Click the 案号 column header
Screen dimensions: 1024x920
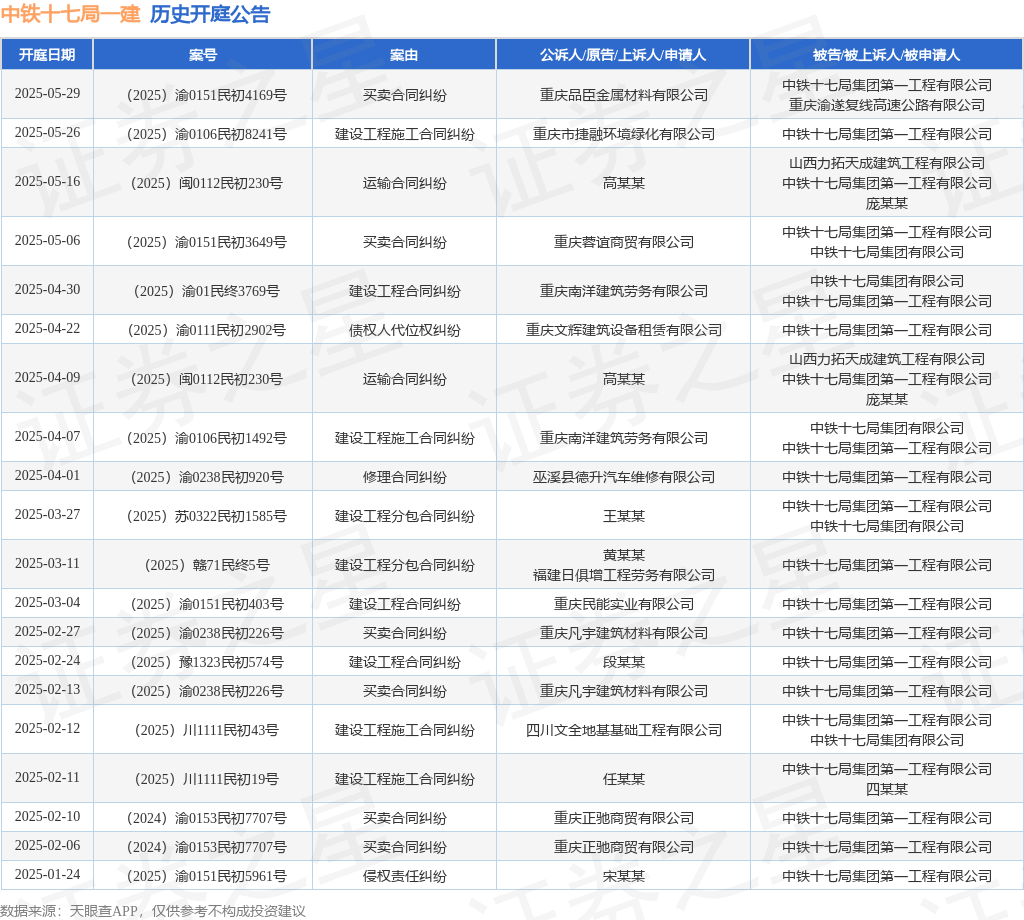202,55
